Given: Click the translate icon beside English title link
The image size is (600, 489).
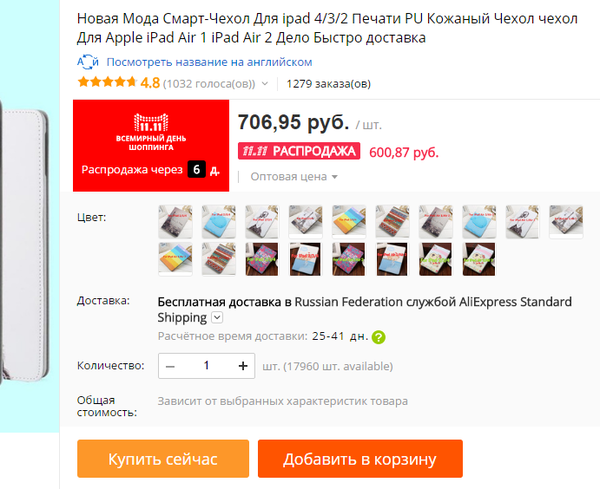Looking at the screenshot, I should (88, 62).
